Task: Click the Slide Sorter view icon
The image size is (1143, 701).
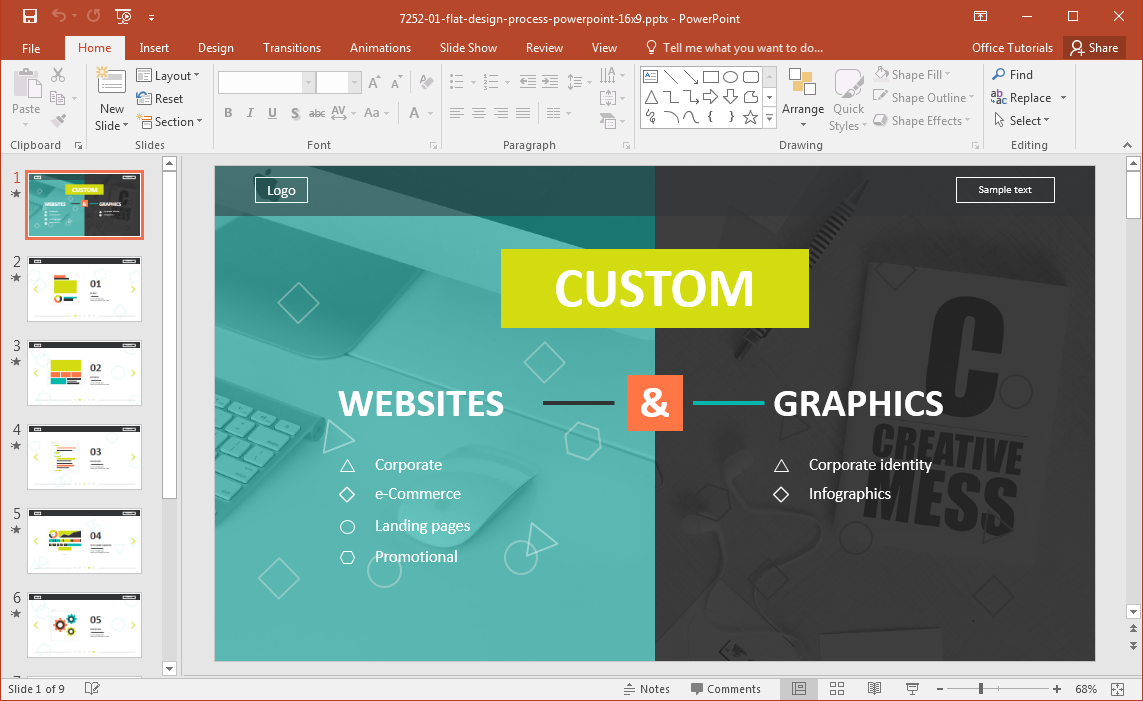Action: click(837, 689)
